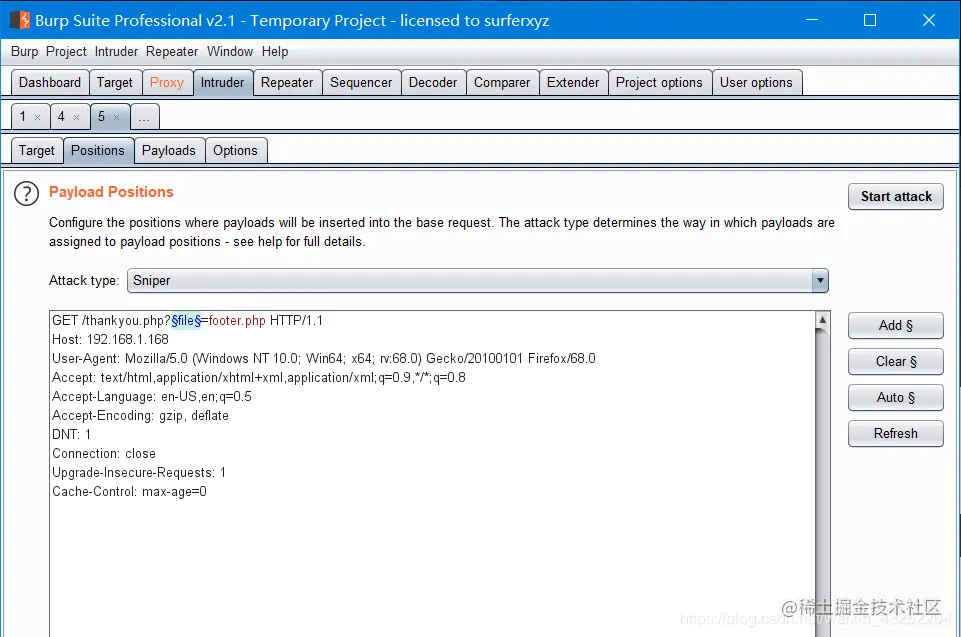
Task: Open the Window menu
Action: pos(230,51)
